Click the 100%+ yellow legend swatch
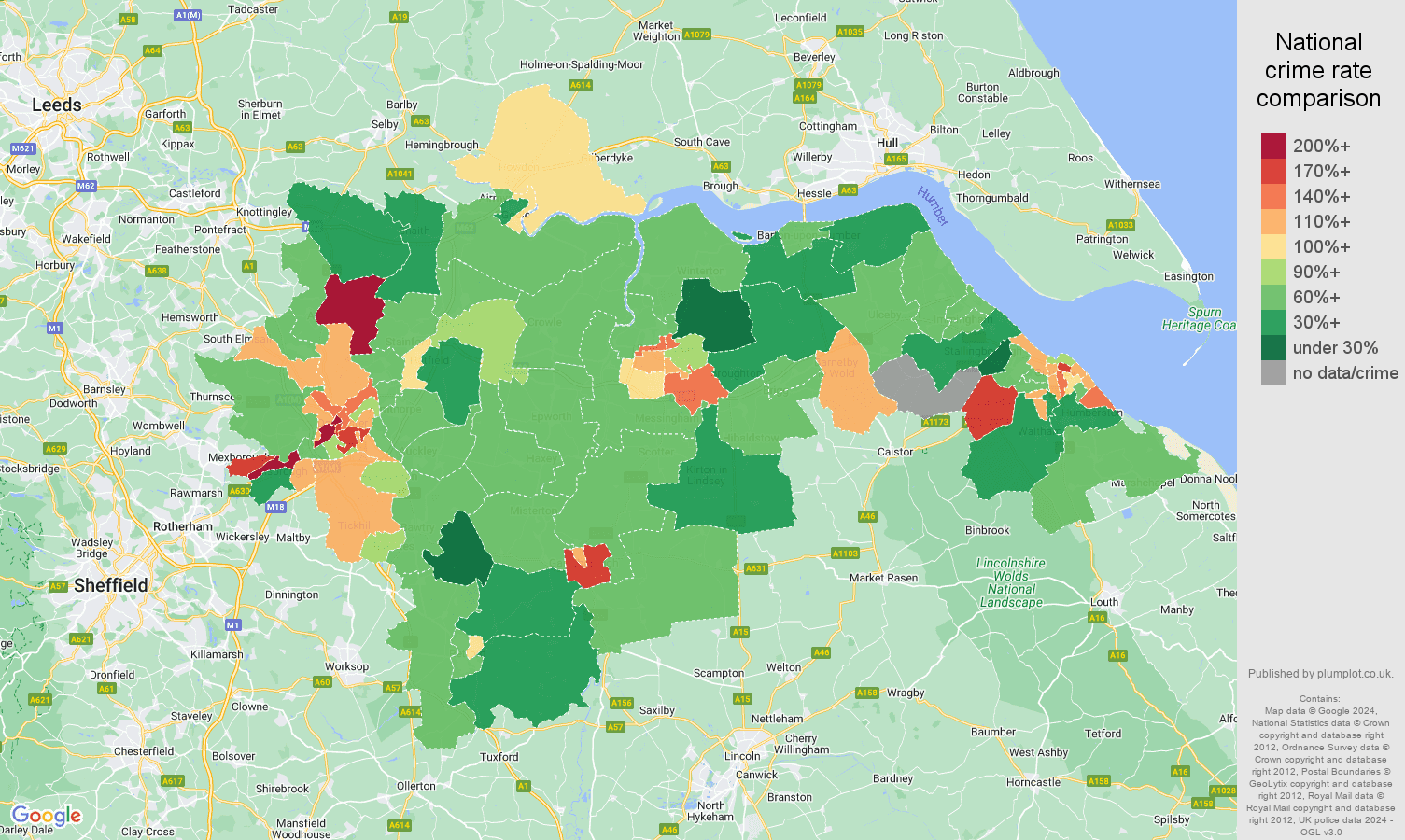 coord(1273,247)
